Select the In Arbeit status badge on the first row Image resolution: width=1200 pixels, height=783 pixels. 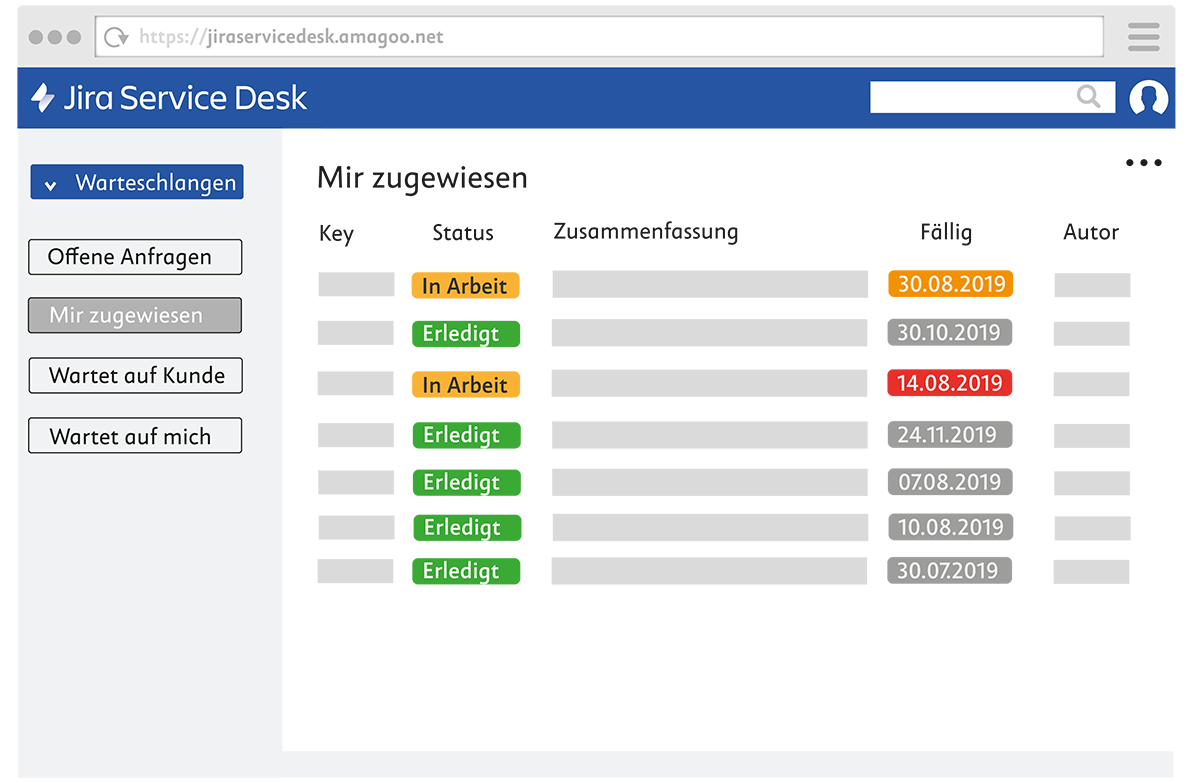pos(465,285)
